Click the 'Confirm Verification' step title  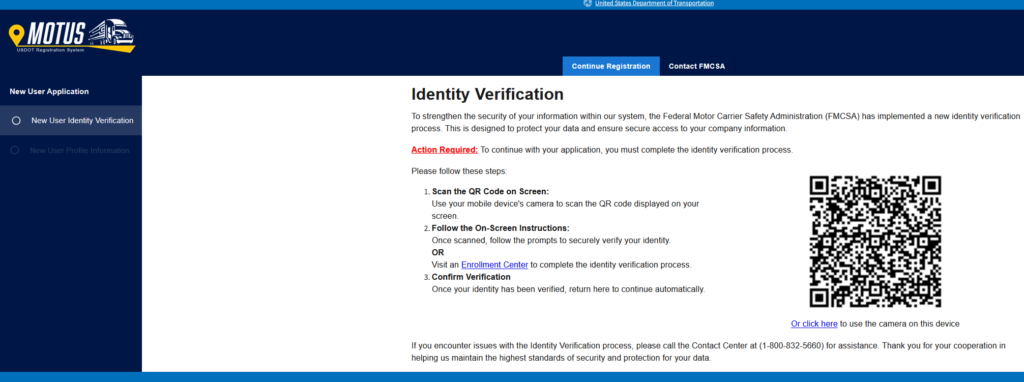471,277
